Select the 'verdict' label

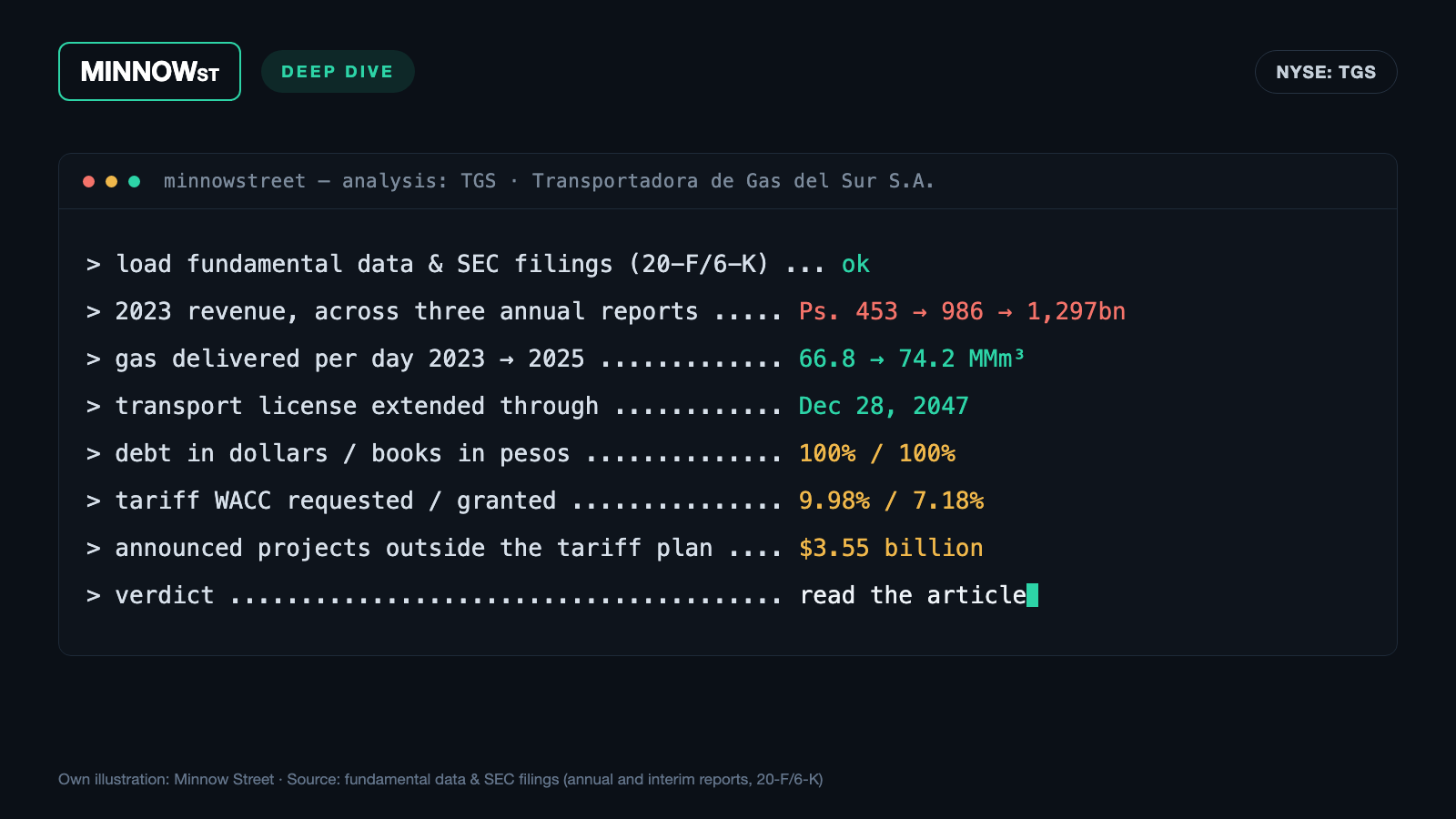(165, 595)
